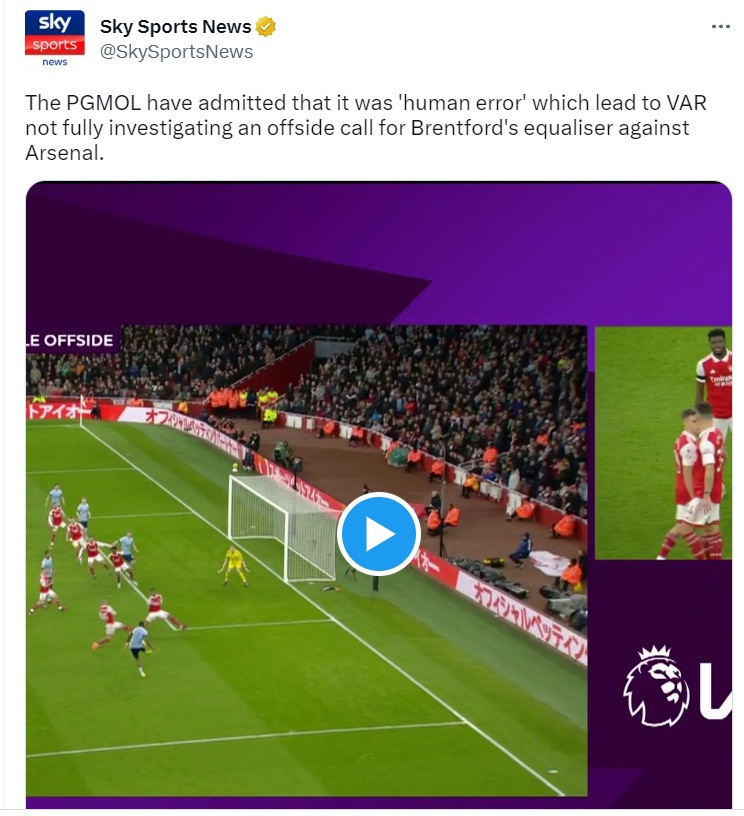Image resolution: width=744 pixels, height=816 pixels.
Task: Open the @SkySportsNews handle link
Action: (x=176, y=52)
